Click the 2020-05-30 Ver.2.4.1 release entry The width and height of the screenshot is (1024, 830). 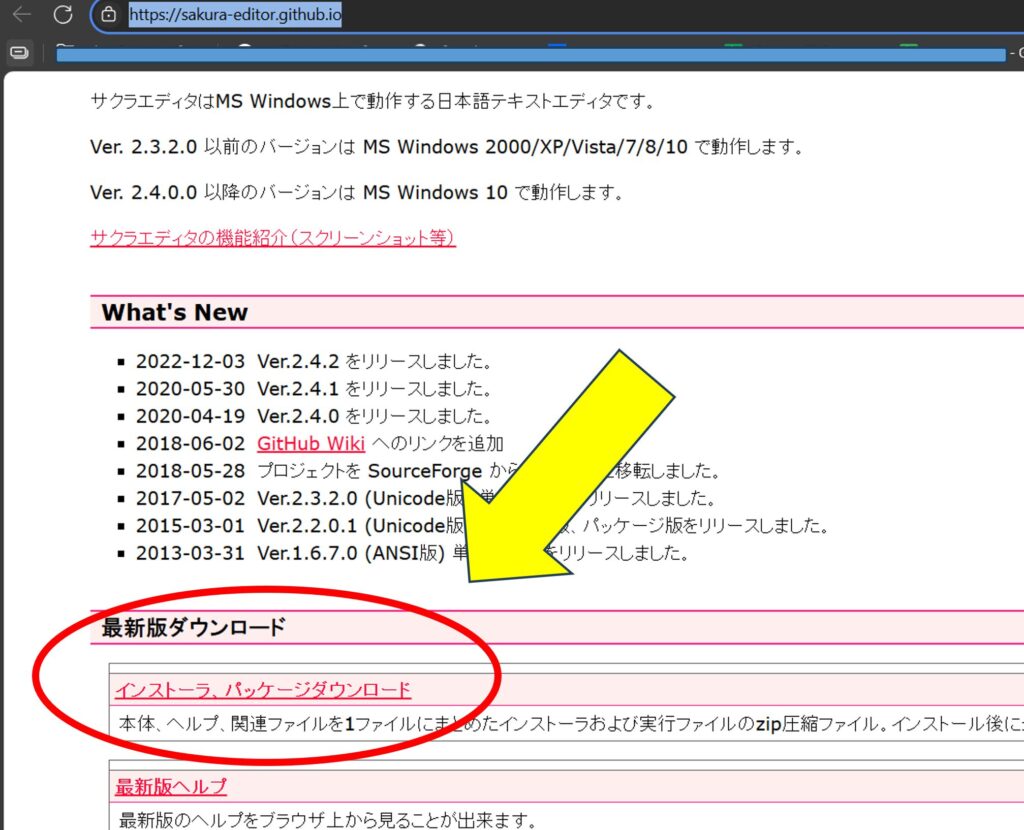point(312,388)
